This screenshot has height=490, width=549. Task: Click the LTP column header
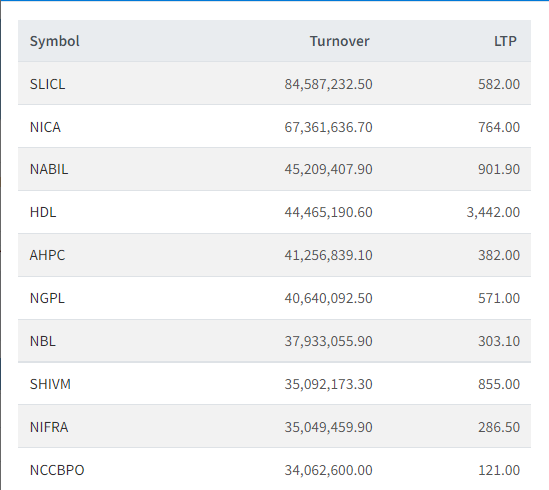point(505,41)
